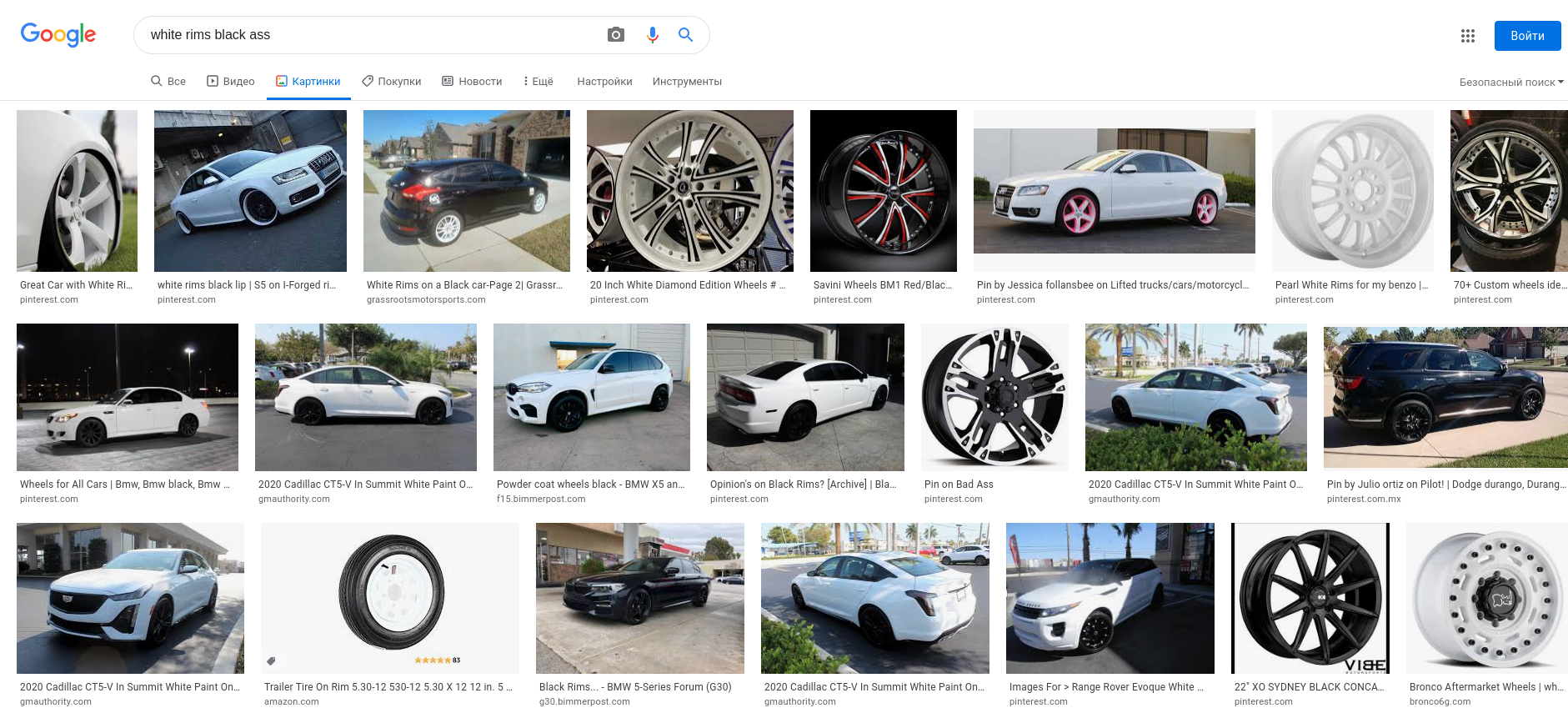
Task: Open Opinion's on Black Rims Charger image
Action: click(805, 398)
